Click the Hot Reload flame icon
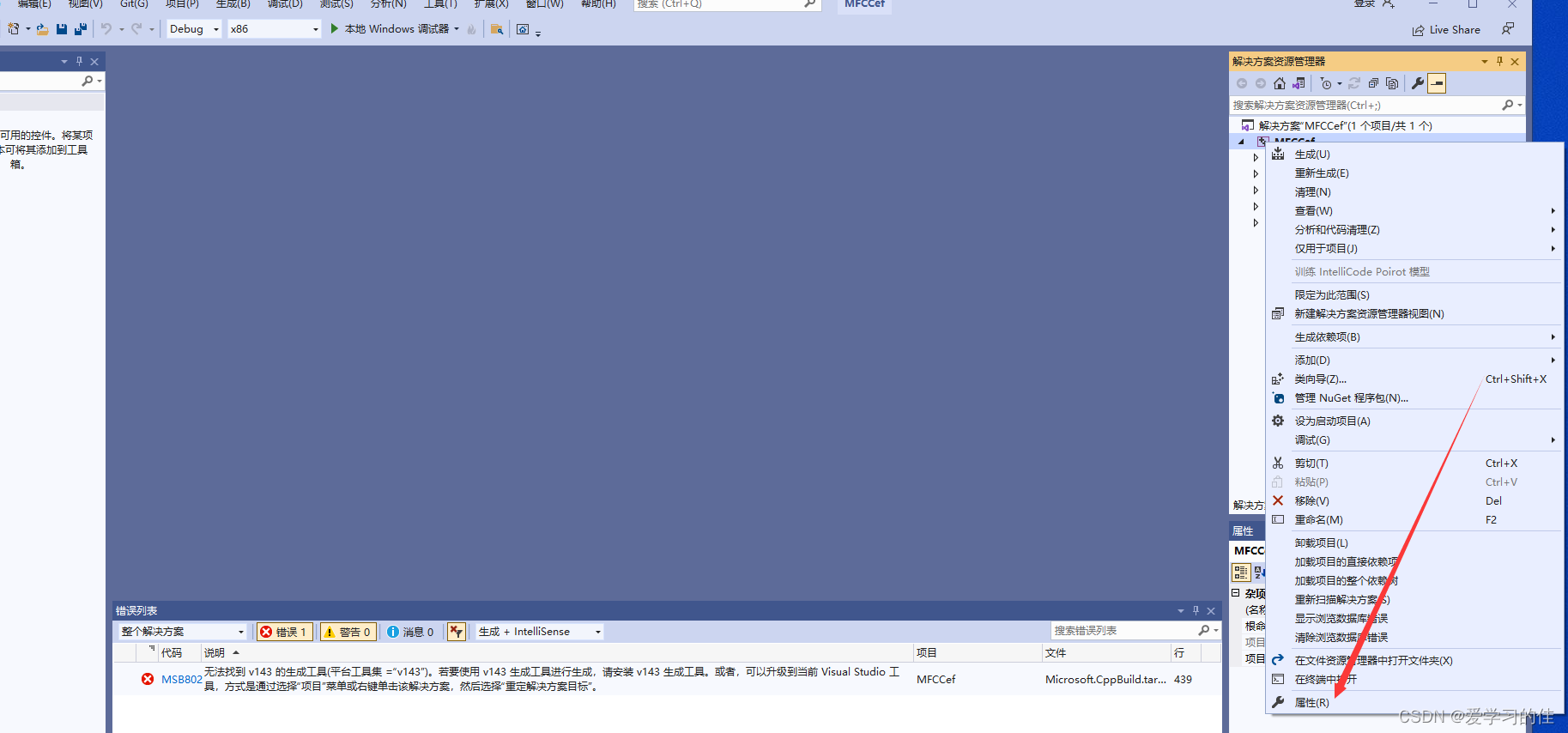1568x733 pixels. tap(471, 29)
